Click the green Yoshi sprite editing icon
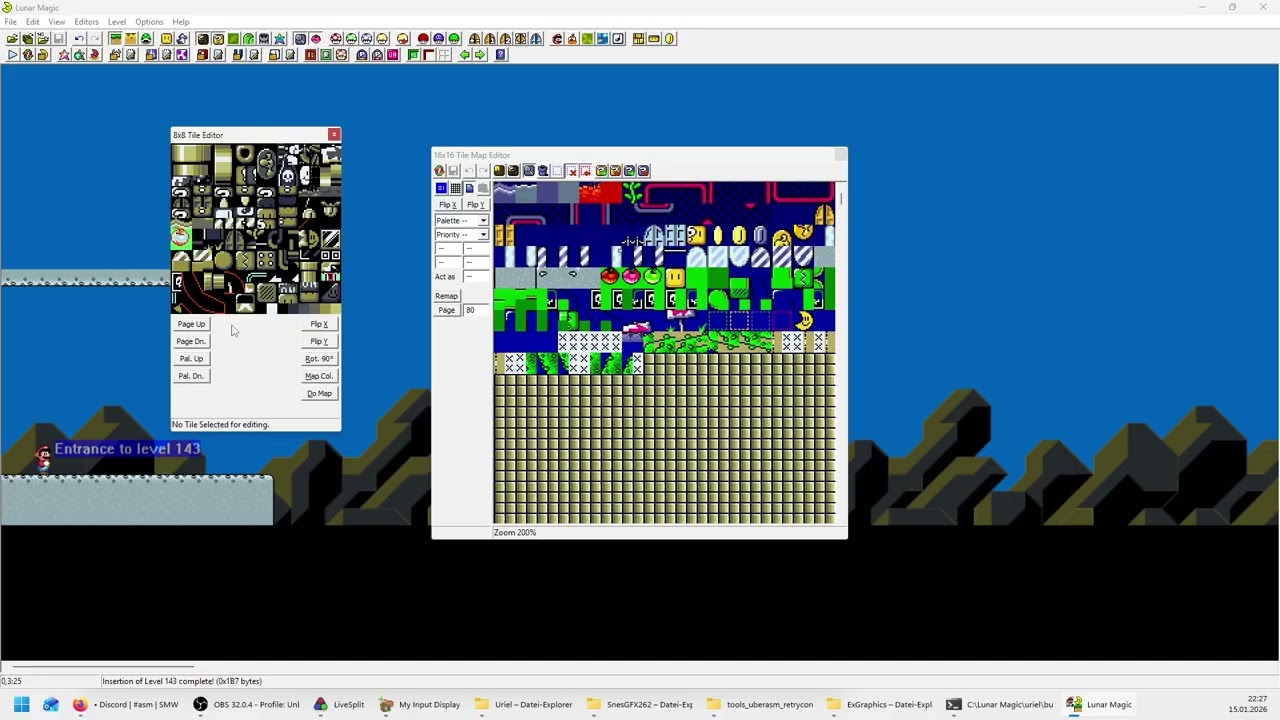The image size is (1280, 720). click(x=146, y=38)
